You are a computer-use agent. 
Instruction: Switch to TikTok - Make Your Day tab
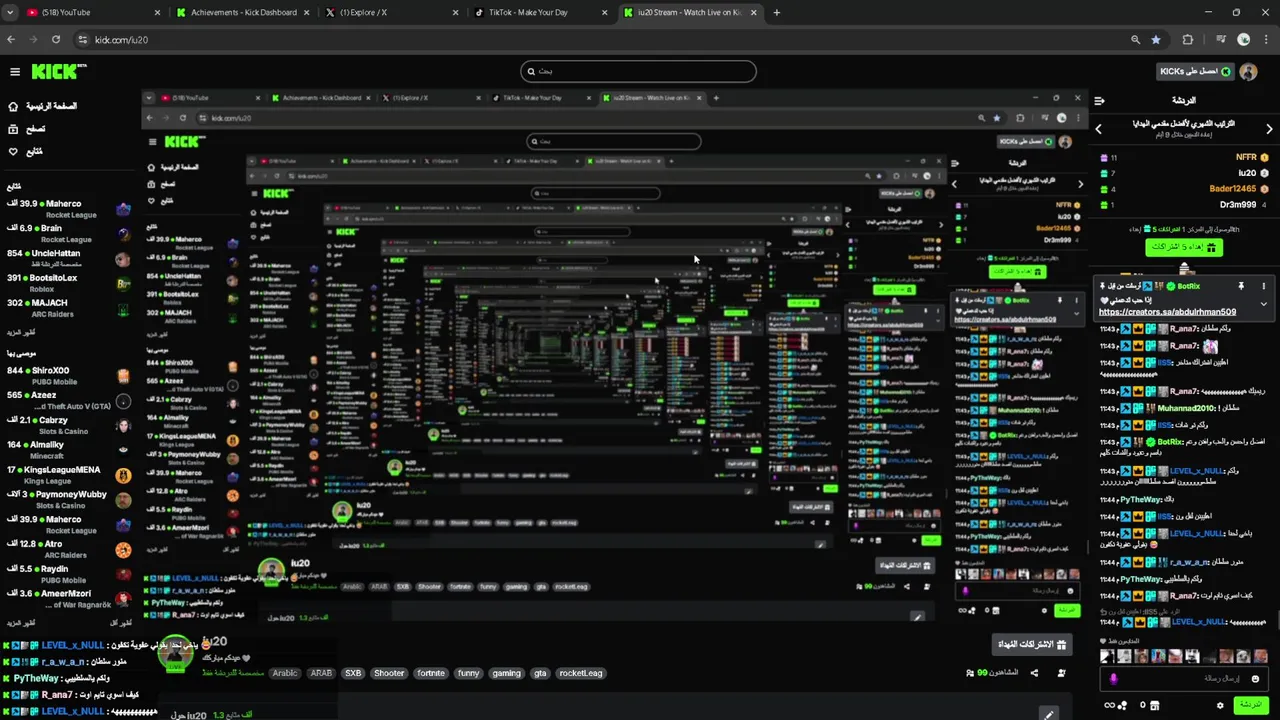point(542,12)
